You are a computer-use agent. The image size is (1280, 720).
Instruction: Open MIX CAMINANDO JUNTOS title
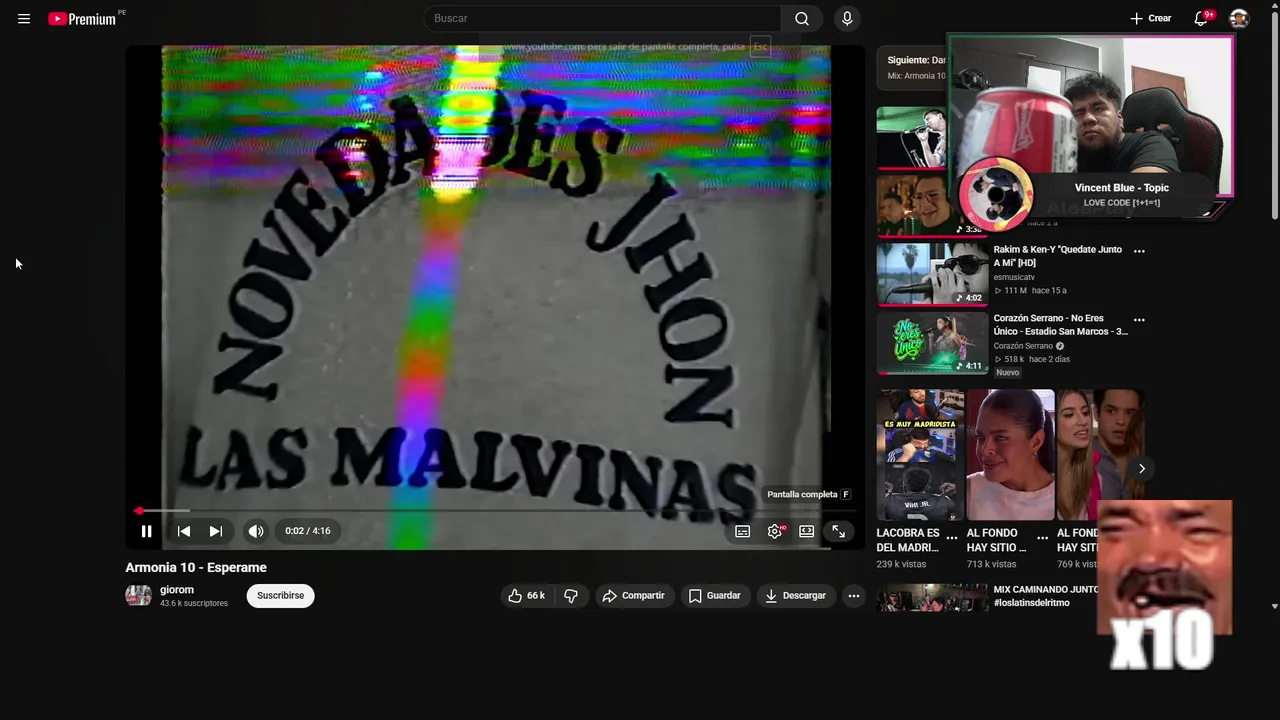1044,596
